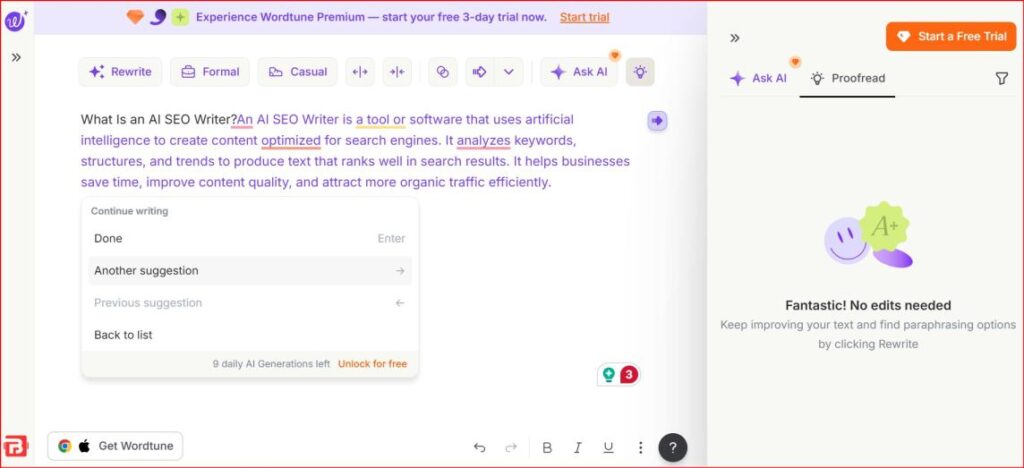Open the three-dot more options menu
The width and height of the screenshot is (1024, 468).
point(641,448)
